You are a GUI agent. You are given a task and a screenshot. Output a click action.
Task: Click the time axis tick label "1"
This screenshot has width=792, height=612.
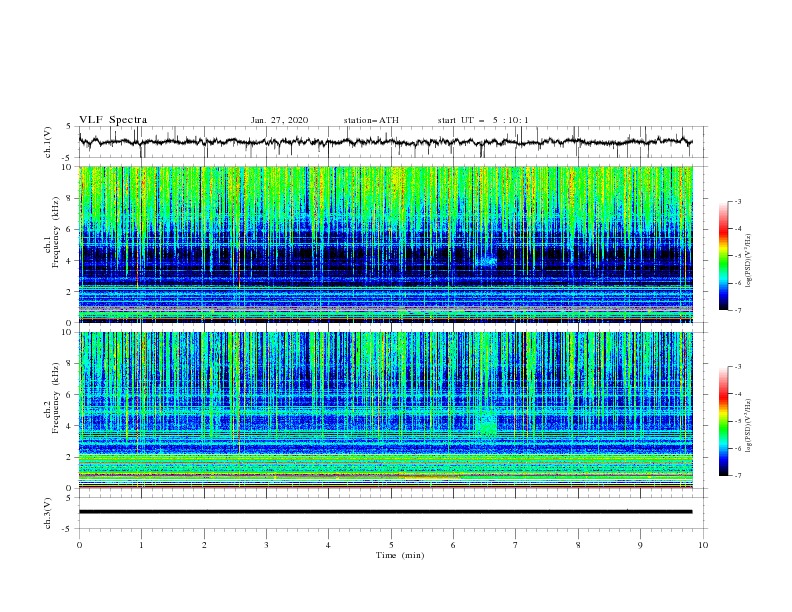coord(141,545)
